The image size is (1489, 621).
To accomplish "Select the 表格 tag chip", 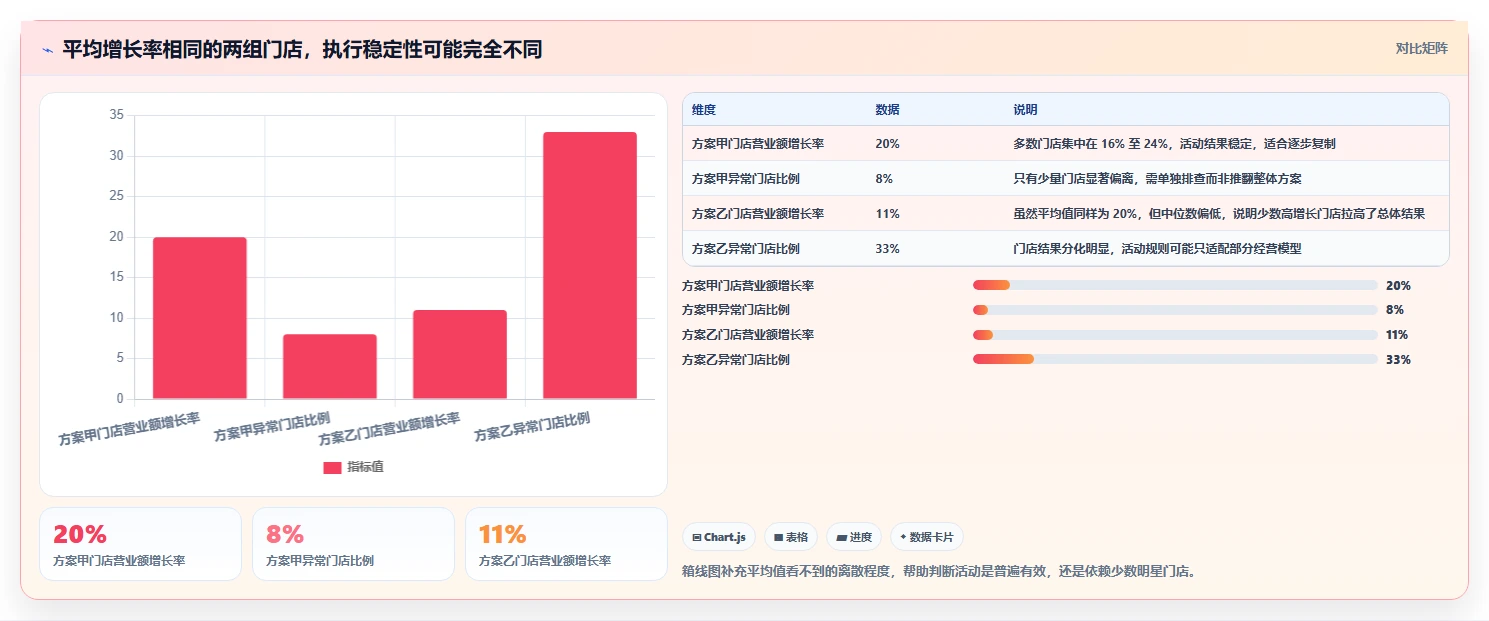I will coord(791,537).
